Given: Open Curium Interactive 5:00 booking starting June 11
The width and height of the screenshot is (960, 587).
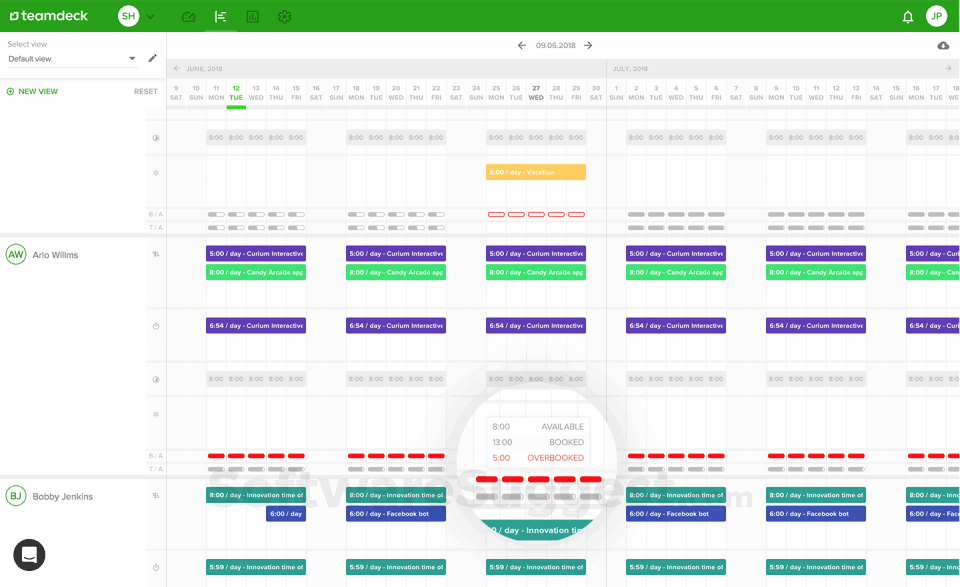Looking at the screenshot, I should click(x=256, y=253).
